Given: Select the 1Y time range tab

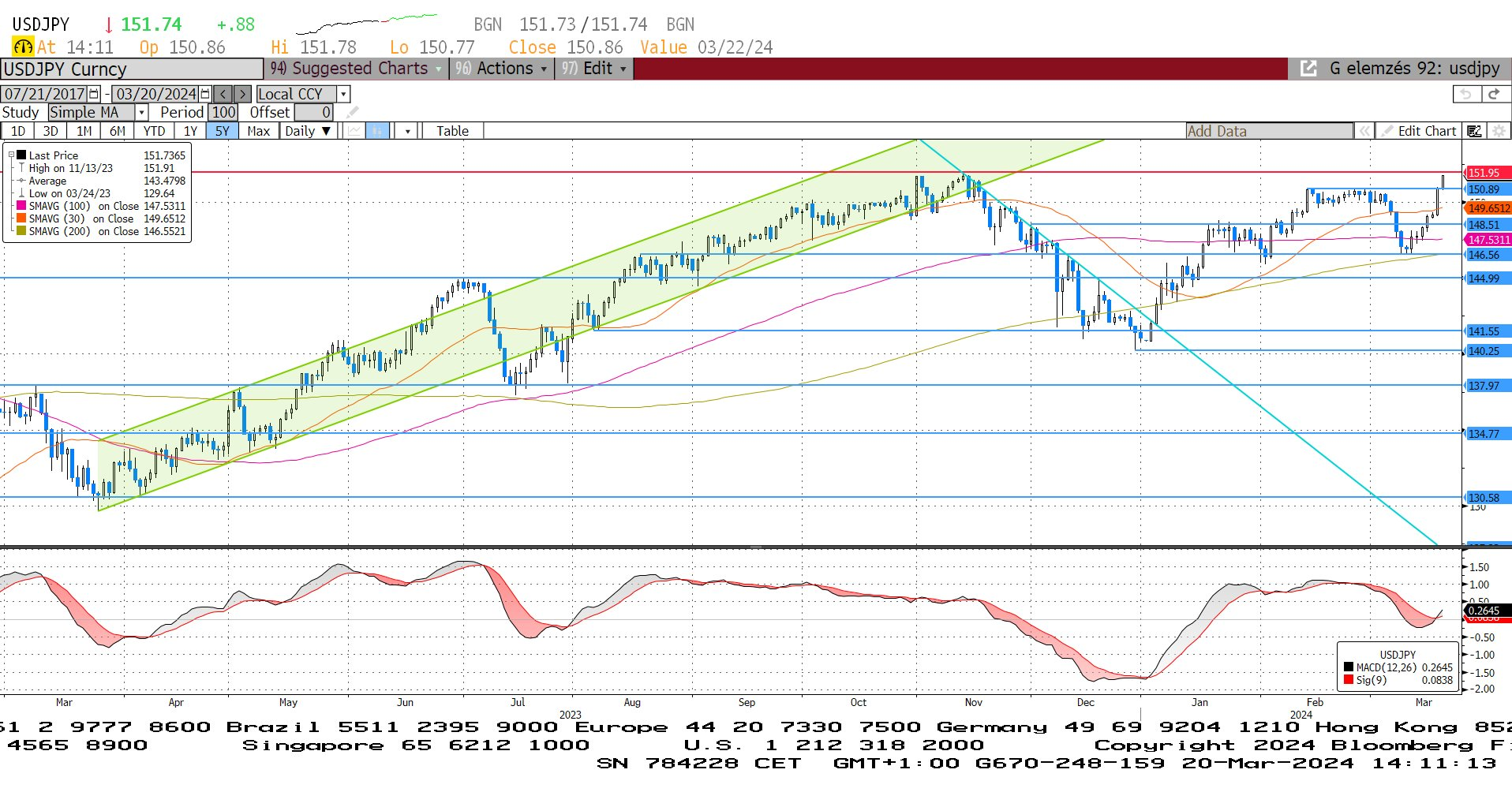Looking at the screenshot, I should (190, 131).
